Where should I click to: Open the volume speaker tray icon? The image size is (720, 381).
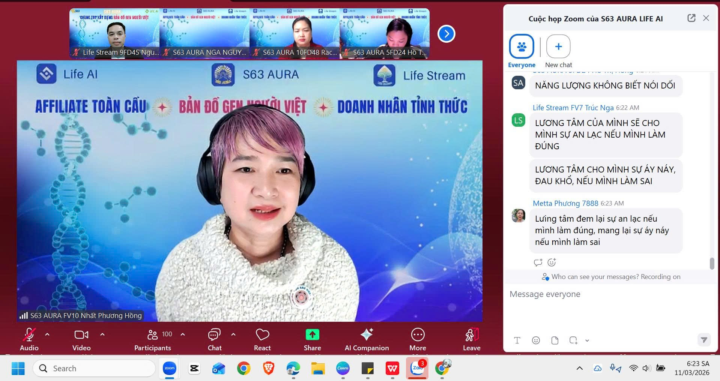tap(647, 368)
